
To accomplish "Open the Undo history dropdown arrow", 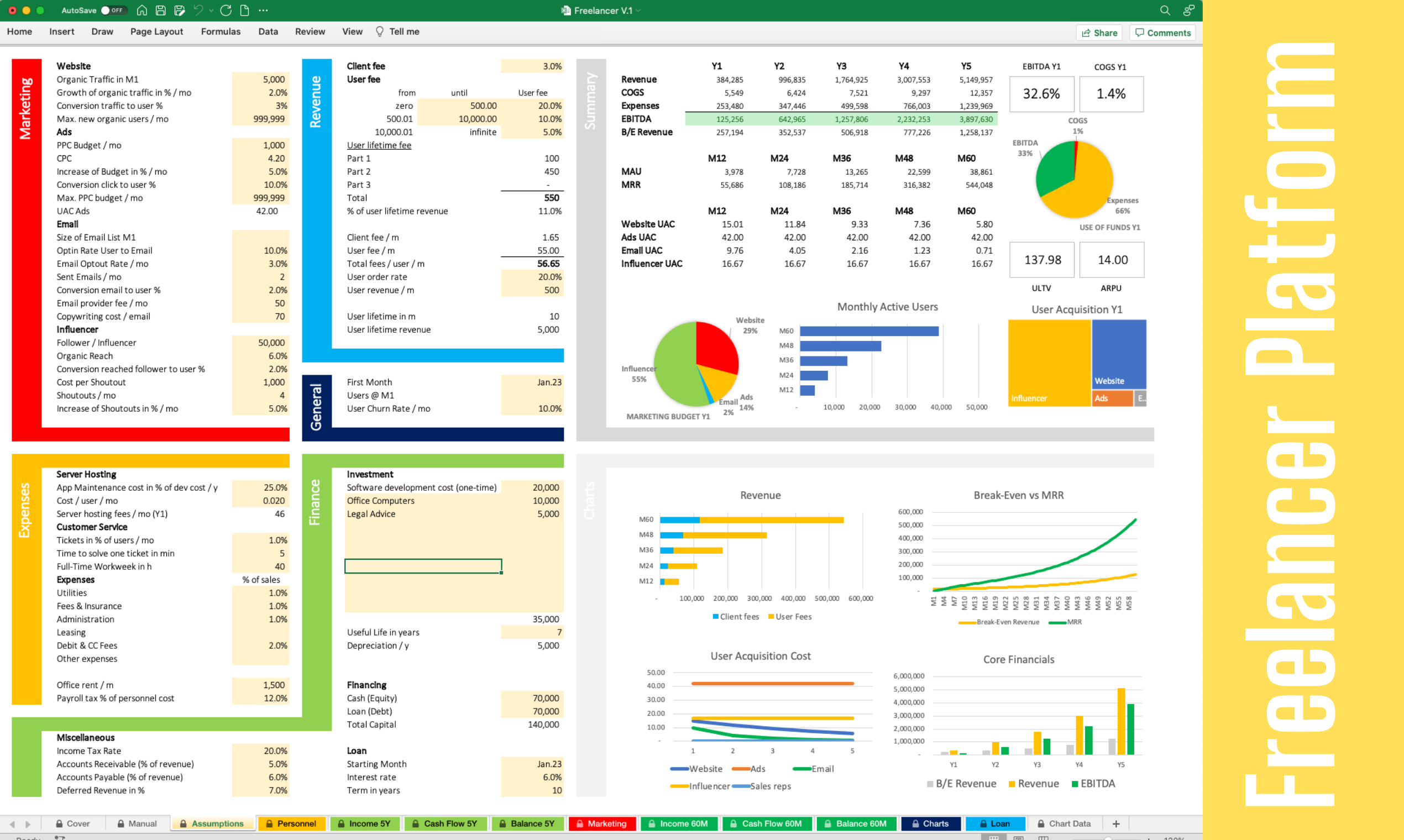I will click(x=211, y=10).
